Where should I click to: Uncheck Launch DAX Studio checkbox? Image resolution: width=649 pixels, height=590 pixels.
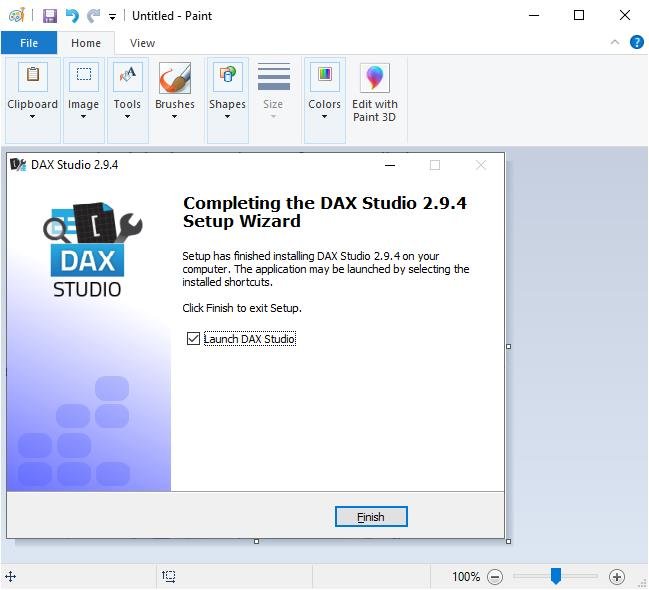(x=194, y=339)
